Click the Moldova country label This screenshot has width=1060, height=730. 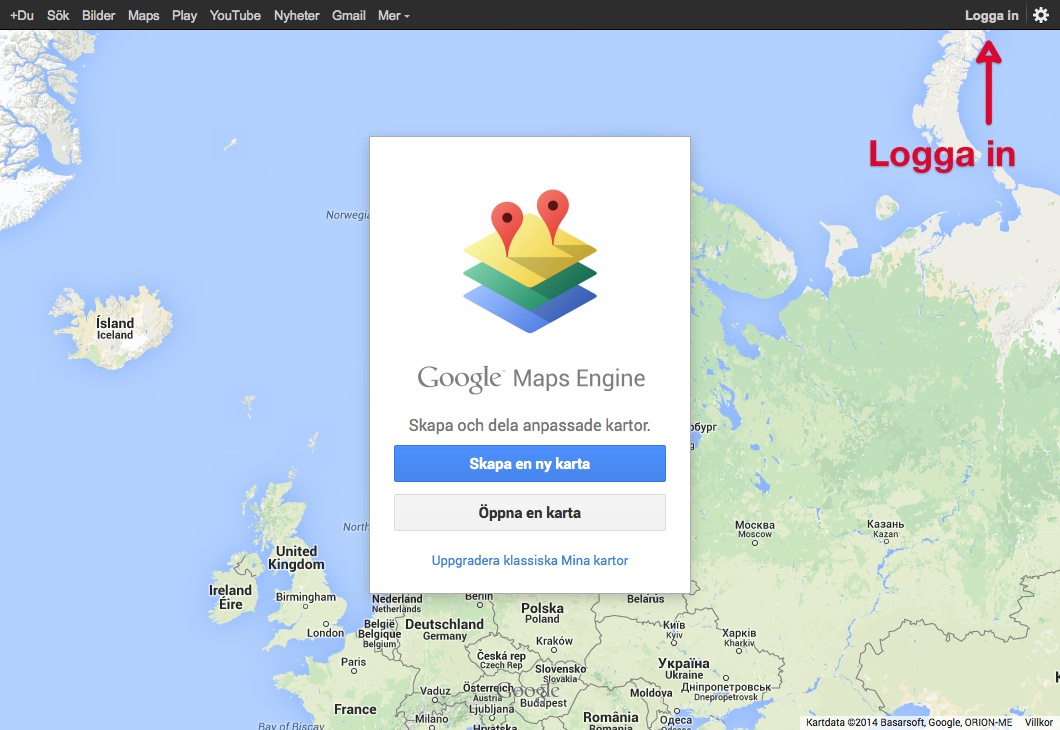[x=651, y=692]
